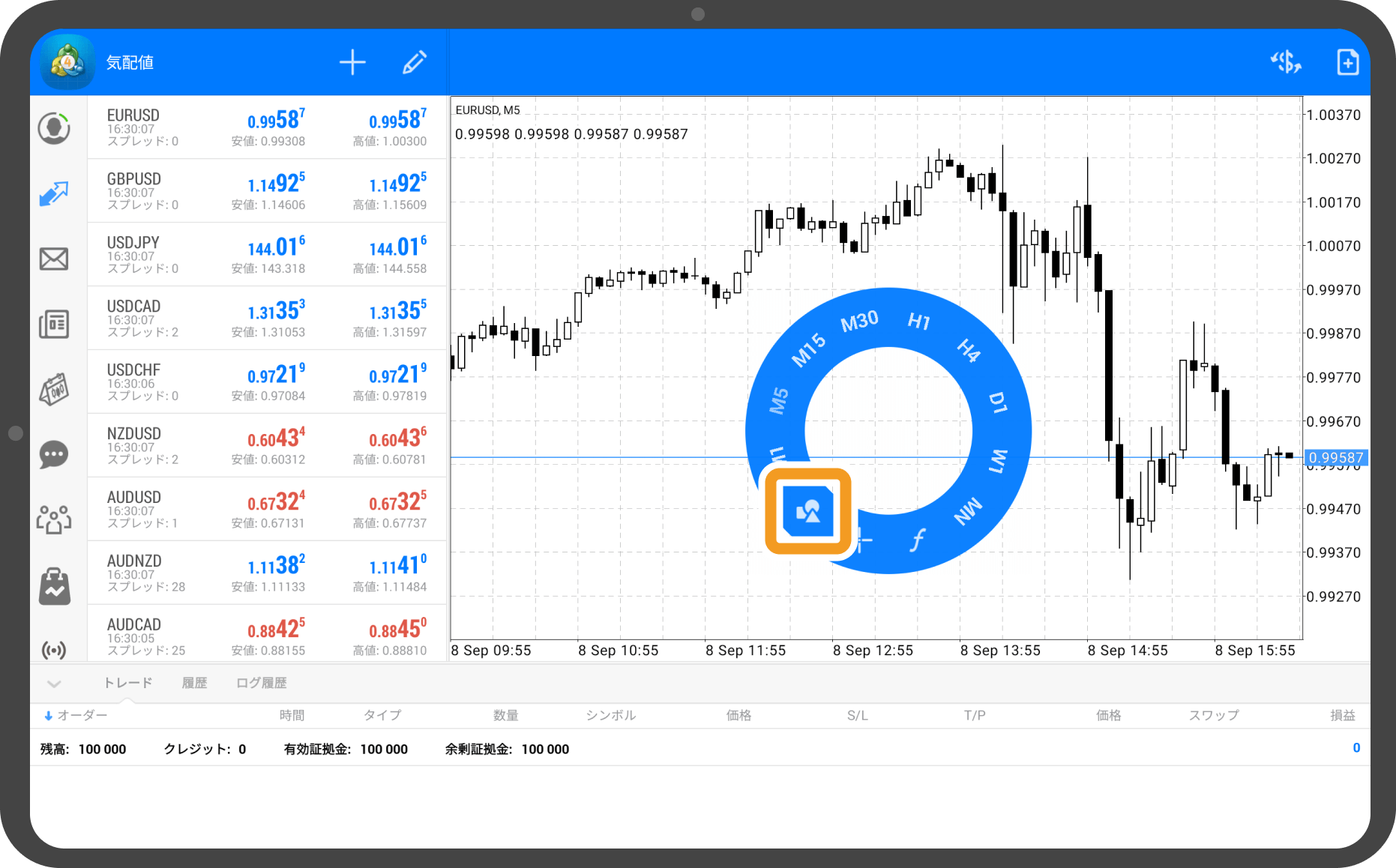Select the USDCAD quote row
Screen dimensions: 1396x868
(267, 319)
